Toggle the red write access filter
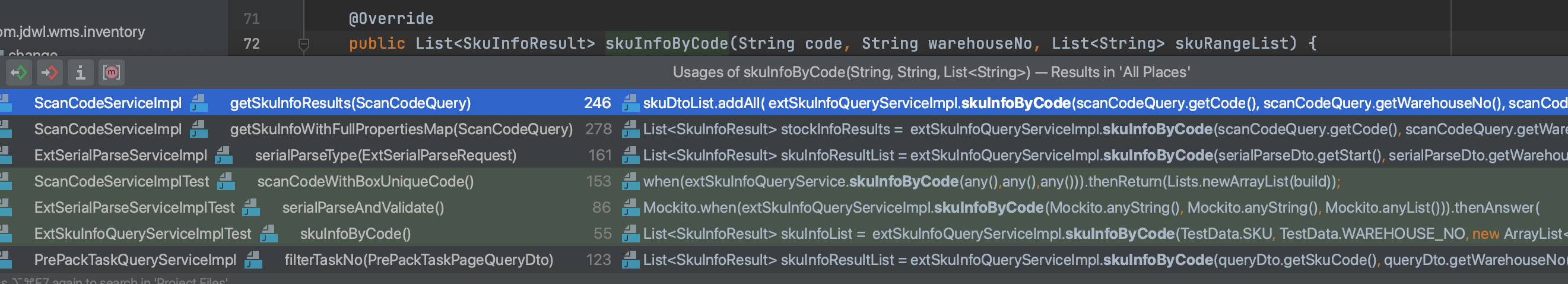The width and height of the screenshot is (1568, 284). 49,73
